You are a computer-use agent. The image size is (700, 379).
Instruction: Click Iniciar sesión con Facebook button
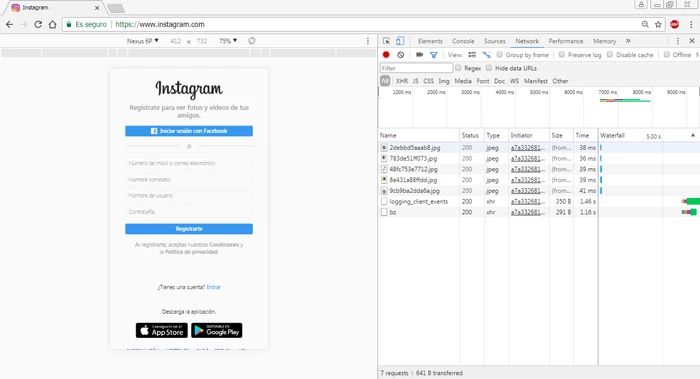click(x=189, y=131)
